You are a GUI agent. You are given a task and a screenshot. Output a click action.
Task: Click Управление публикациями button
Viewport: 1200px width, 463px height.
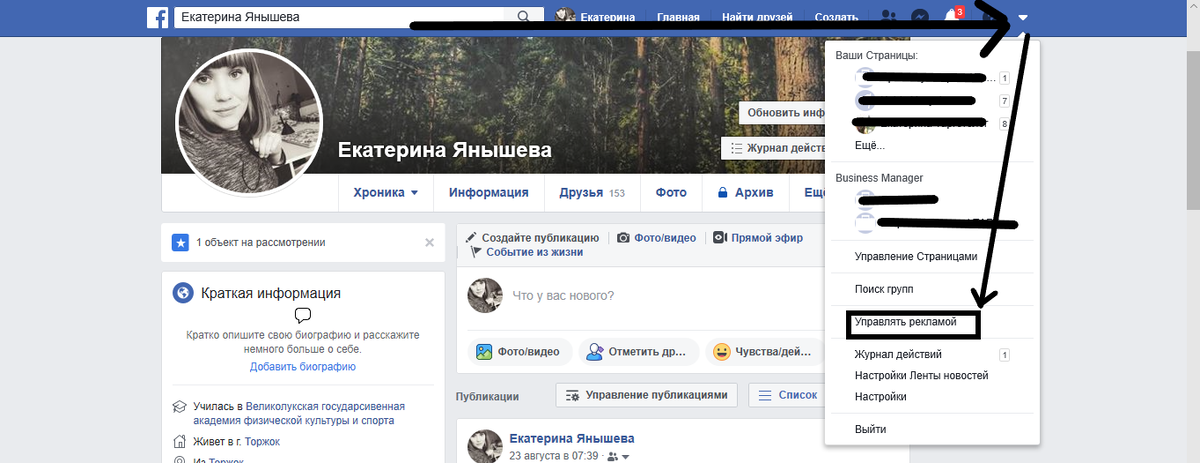[647, 395]
